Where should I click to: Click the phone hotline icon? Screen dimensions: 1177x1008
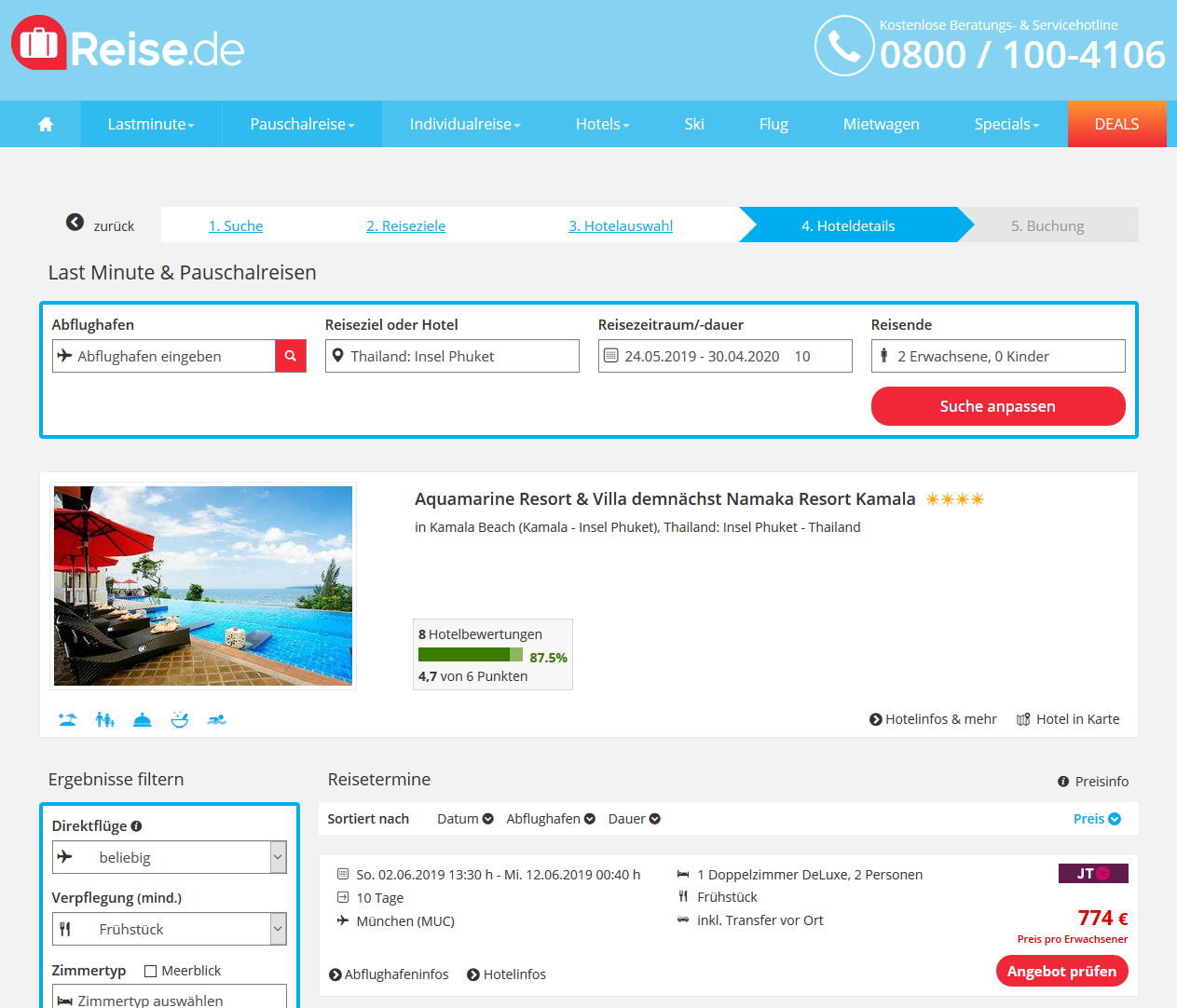click(x=844, y=46)
